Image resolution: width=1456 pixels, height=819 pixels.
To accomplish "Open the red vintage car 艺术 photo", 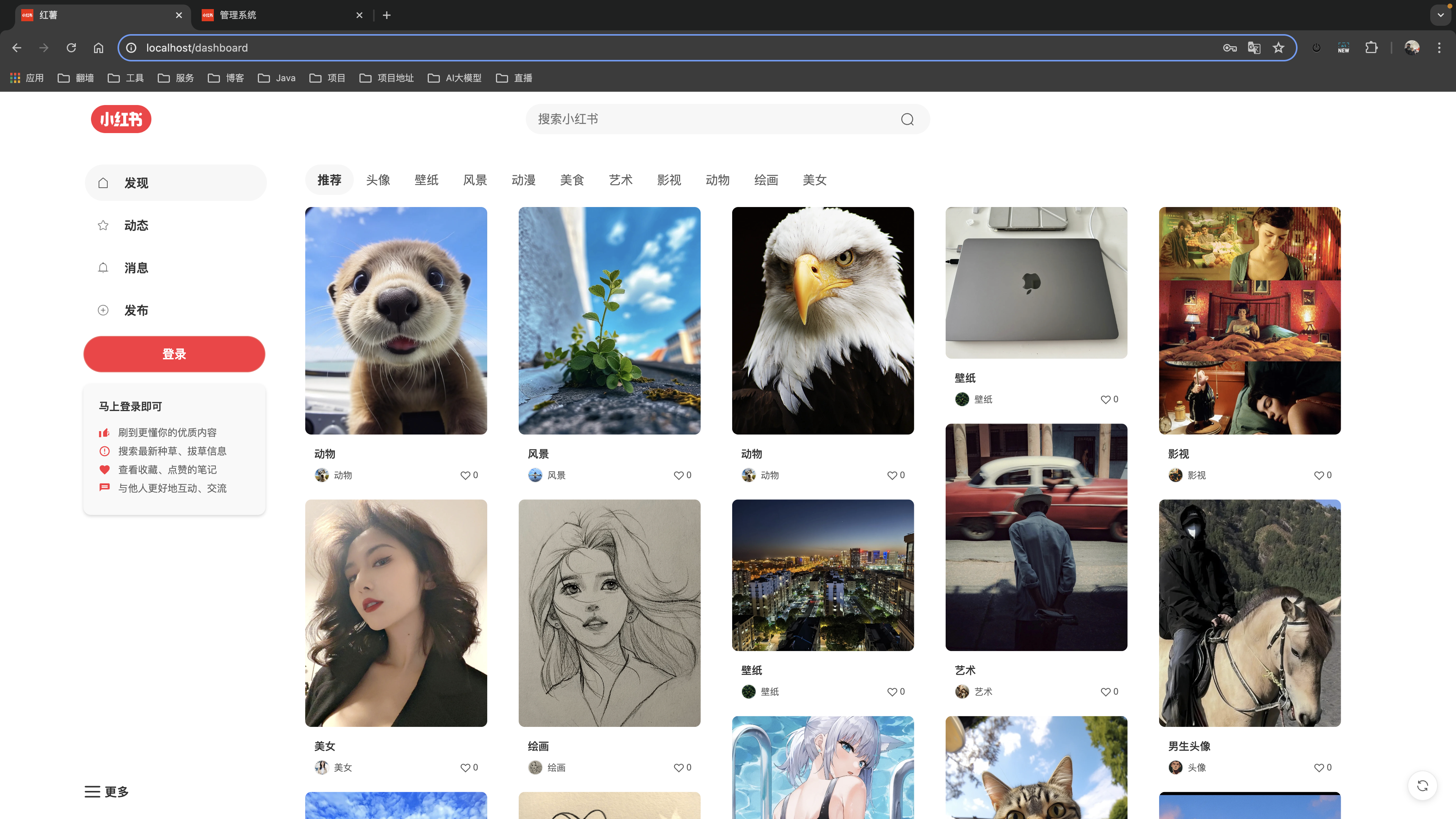I will [1037, 538].
